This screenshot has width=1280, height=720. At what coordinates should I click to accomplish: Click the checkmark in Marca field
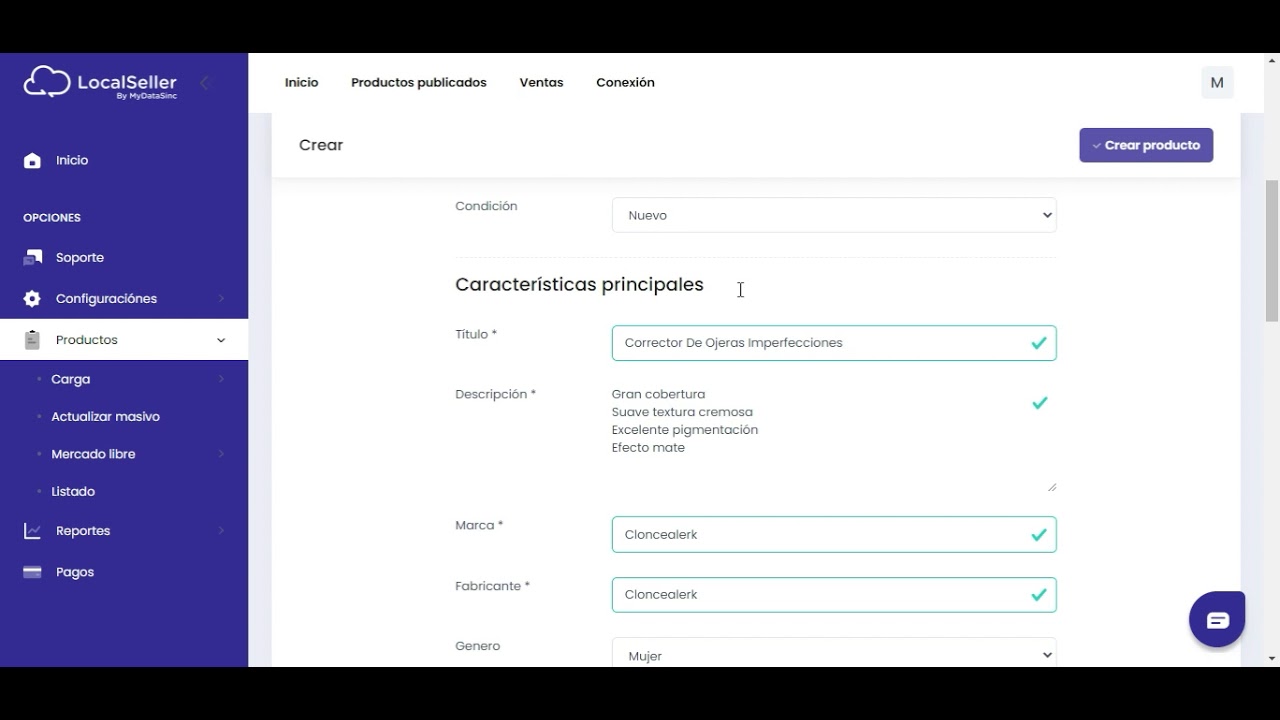[x=1039, y=535]
